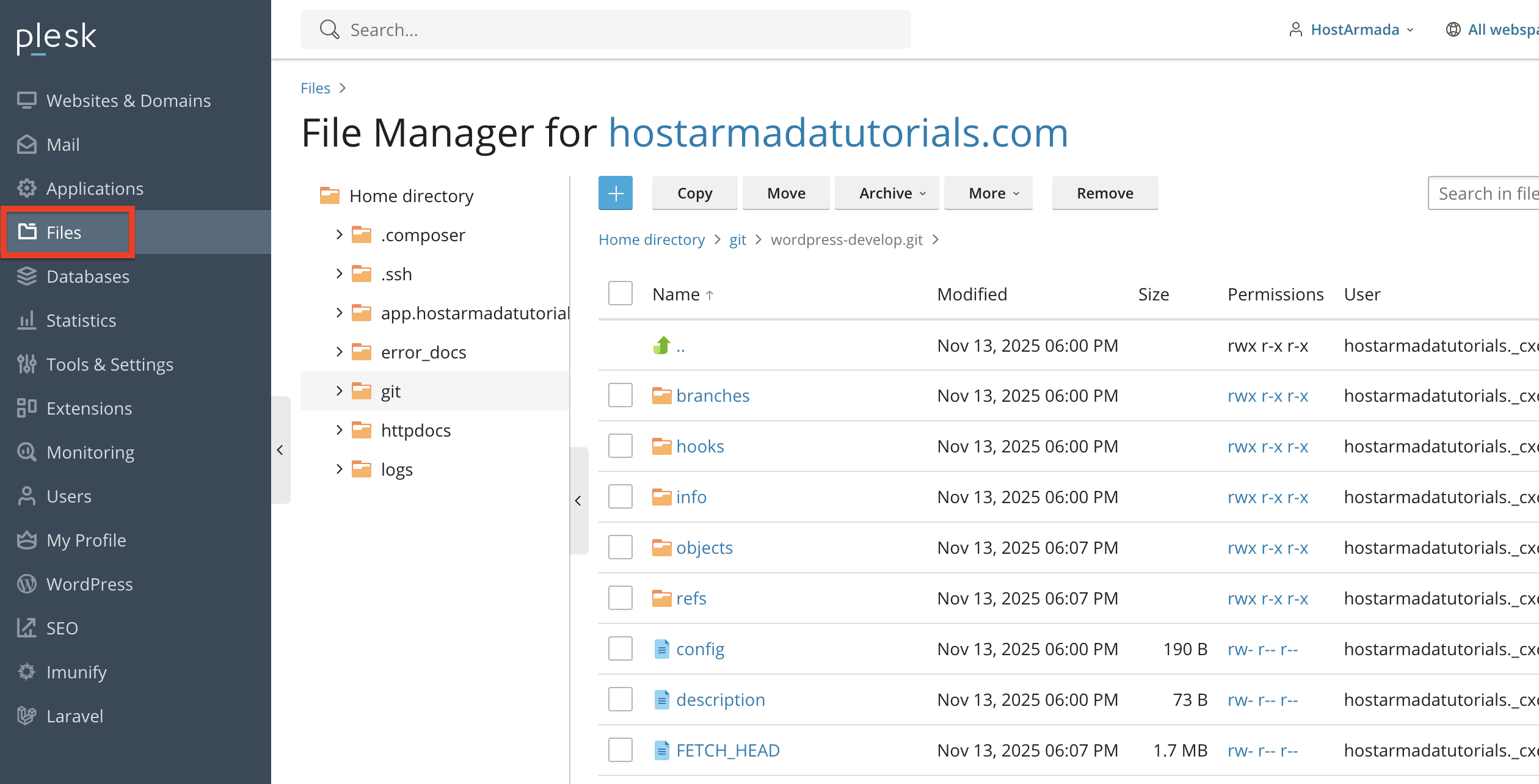The height and width of the screenshot is (784, 1539).
Task: Open the HostArmada account menu
Action: tap(1351, 29)
